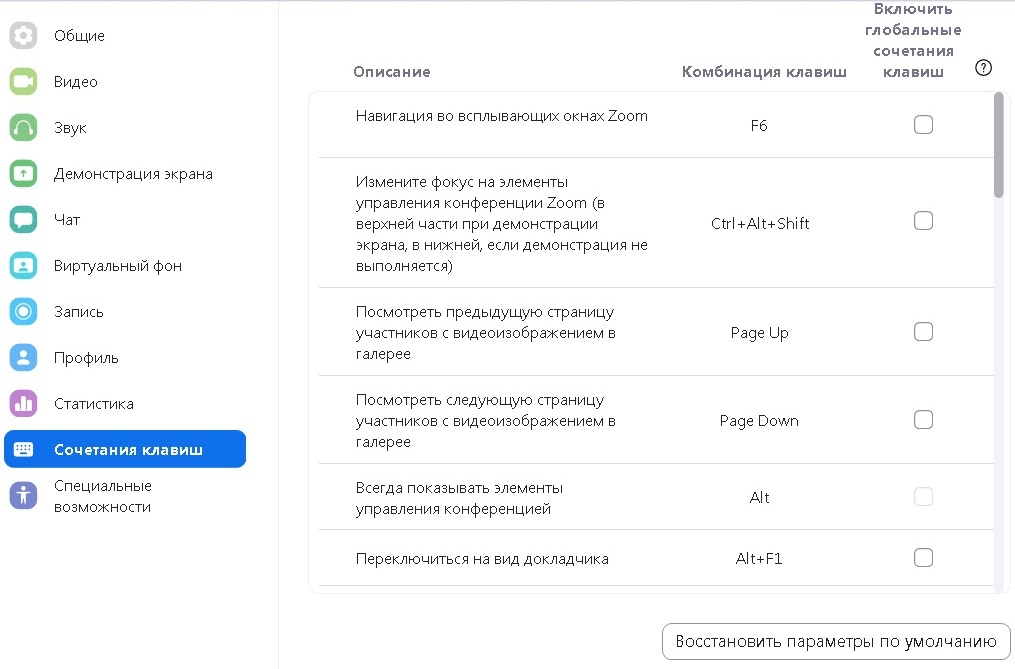Click the keyboard shortcuts icon
The width and height of the screenshot is (1015, 669).
click(23, 449)
